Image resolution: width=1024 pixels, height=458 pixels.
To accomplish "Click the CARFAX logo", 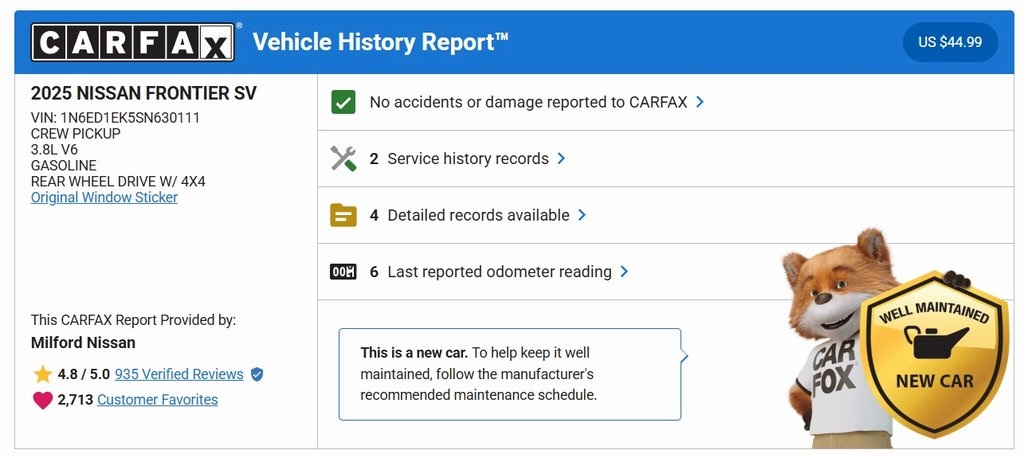I will click(x=134, y=43).
